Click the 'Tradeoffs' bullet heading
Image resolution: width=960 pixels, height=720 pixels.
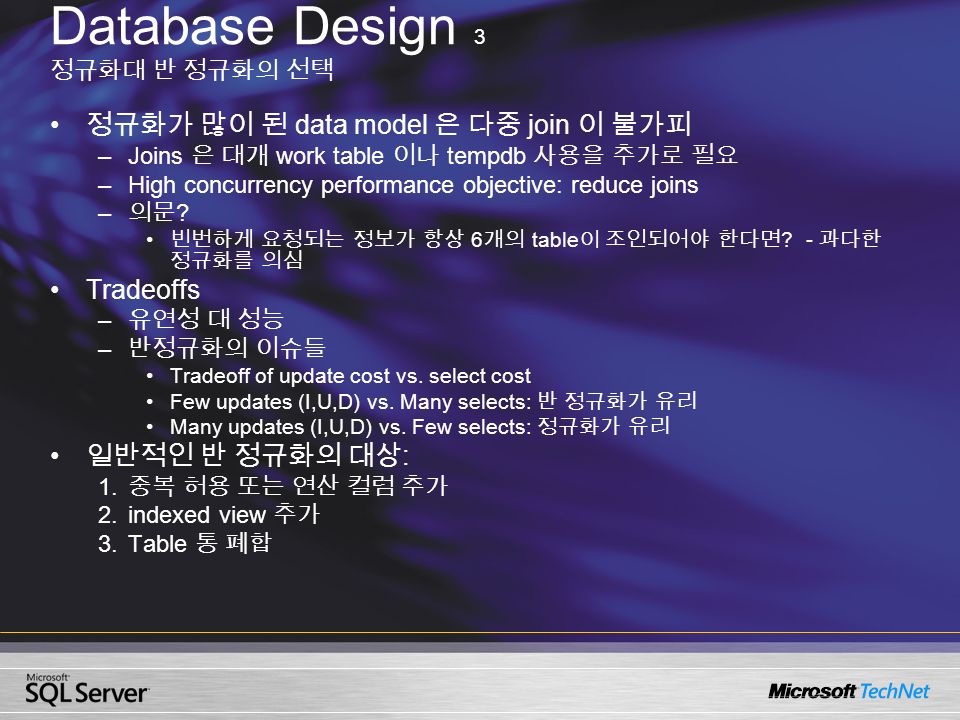point(143,290)
